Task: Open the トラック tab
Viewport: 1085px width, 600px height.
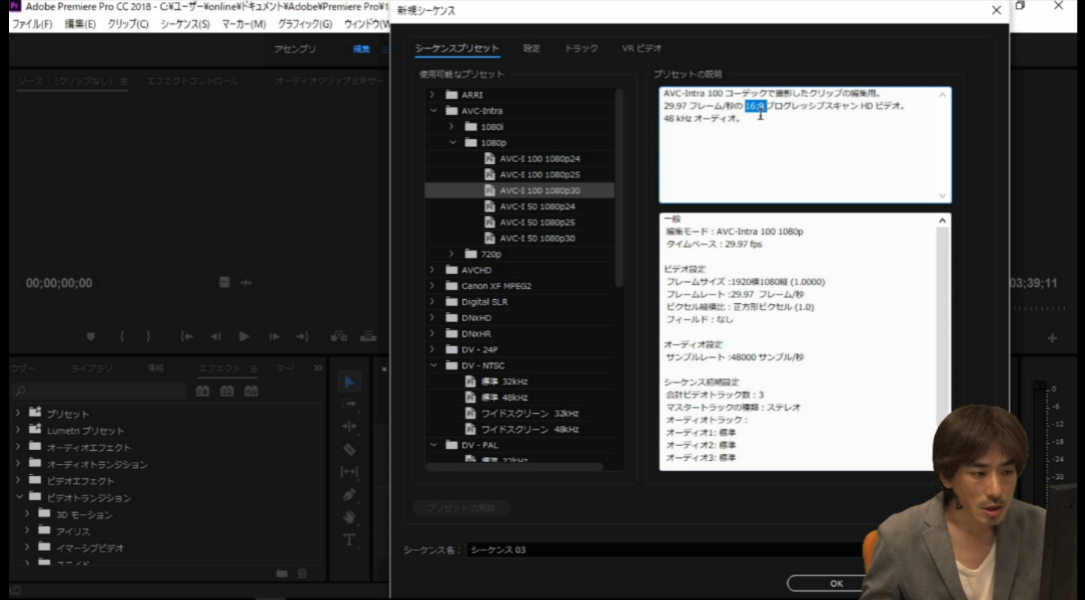Action: tap(581, 48)
